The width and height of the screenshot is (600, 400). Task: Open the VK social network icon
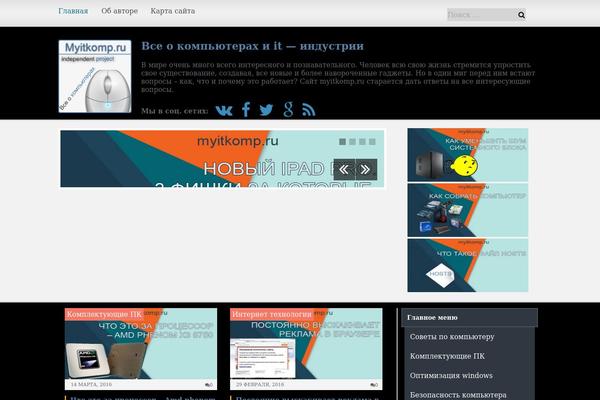224,110
